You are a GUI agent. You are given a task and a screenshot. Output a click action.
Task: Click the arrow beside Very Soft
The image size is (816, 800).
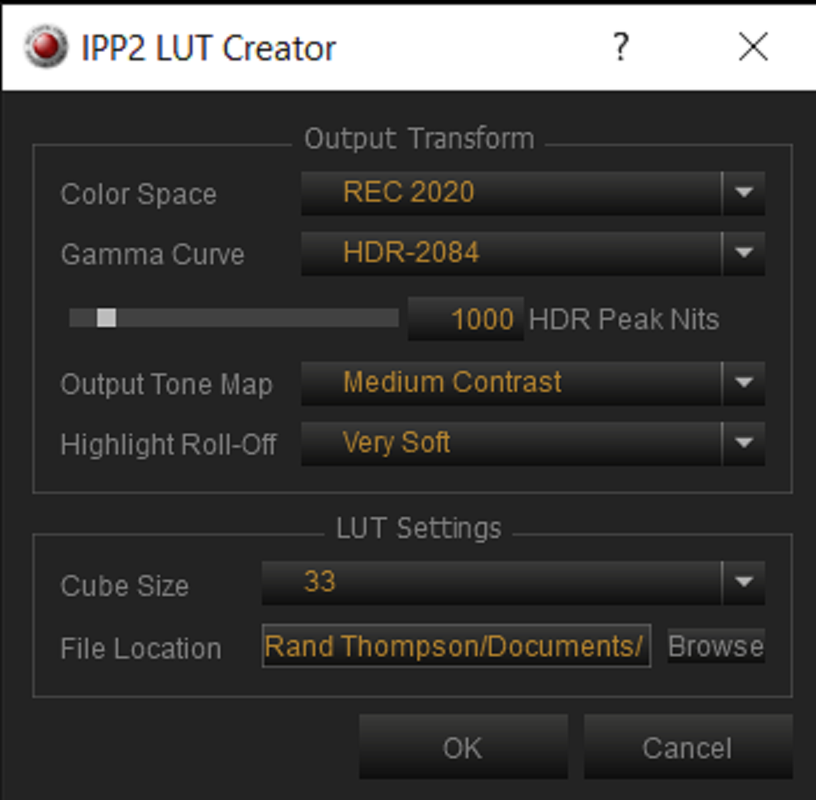744,443
